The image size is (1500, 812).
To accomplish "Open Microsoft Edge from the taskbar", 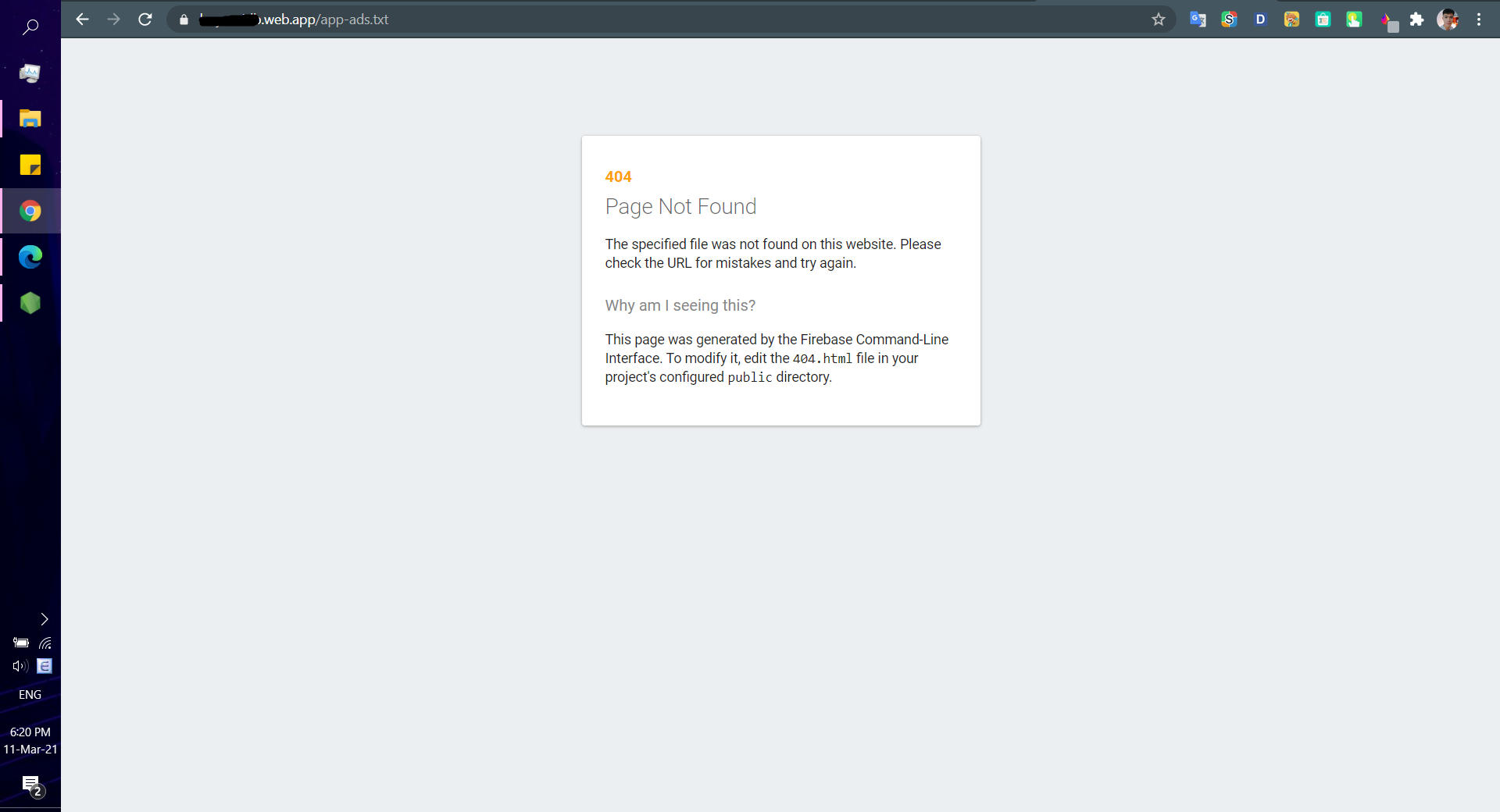I will [x=30, y=257].
